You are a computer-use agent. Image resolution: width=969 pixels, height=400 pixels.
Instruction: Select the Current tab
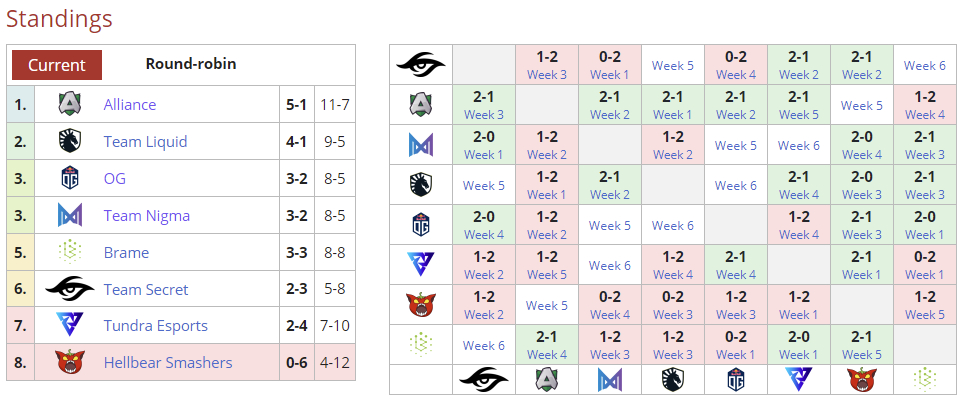57,64
